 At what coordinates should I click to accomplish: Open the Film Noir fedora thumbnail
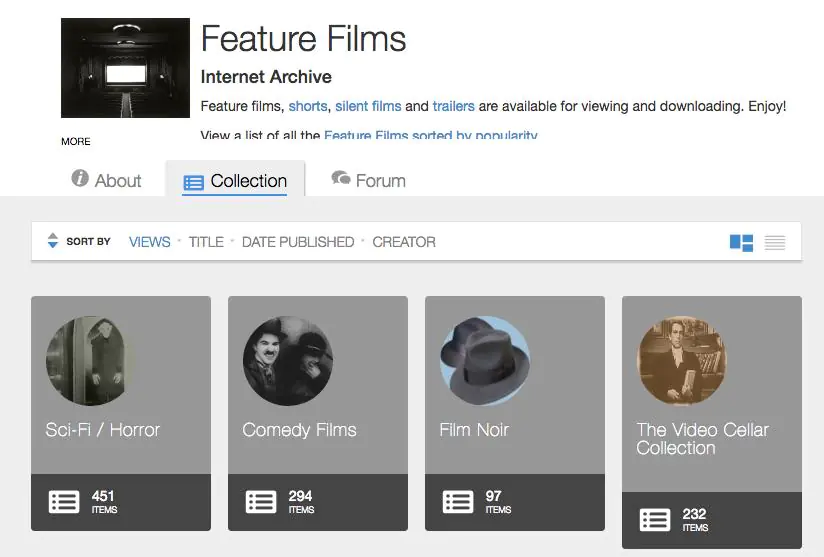(485, 361)
